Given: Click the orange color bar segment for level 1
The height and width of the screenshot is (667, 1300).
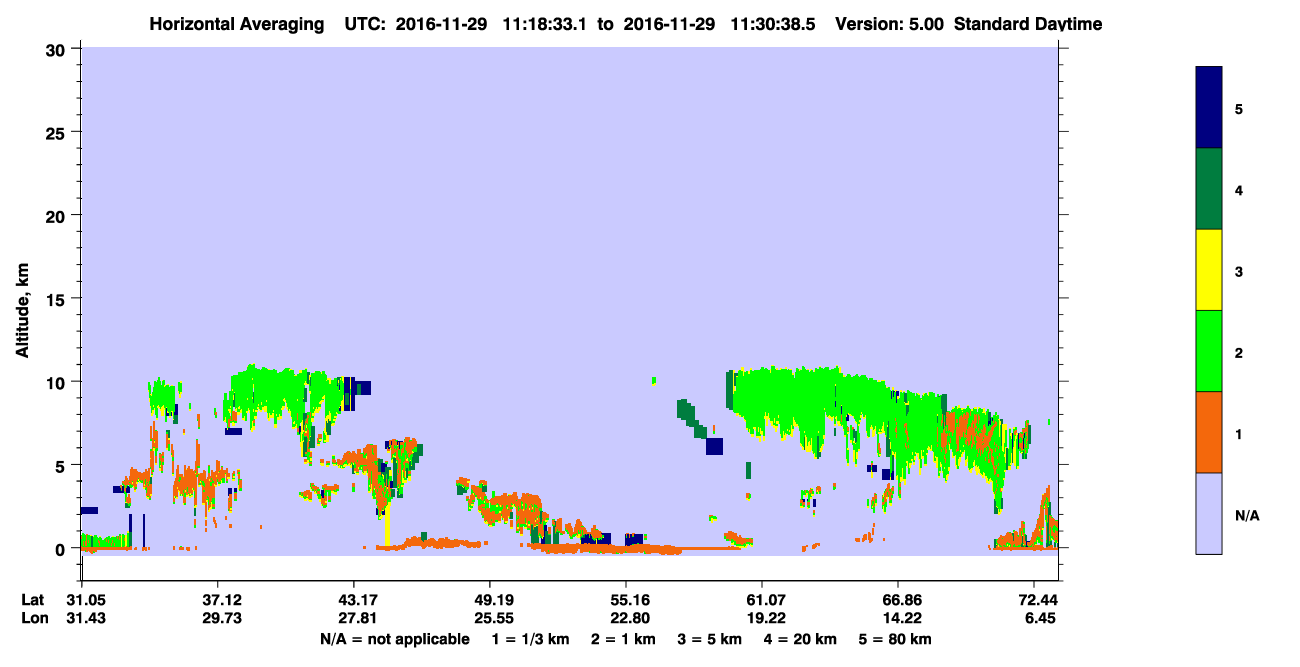Looking at the screenshot, I should [x=1209, y=432].
